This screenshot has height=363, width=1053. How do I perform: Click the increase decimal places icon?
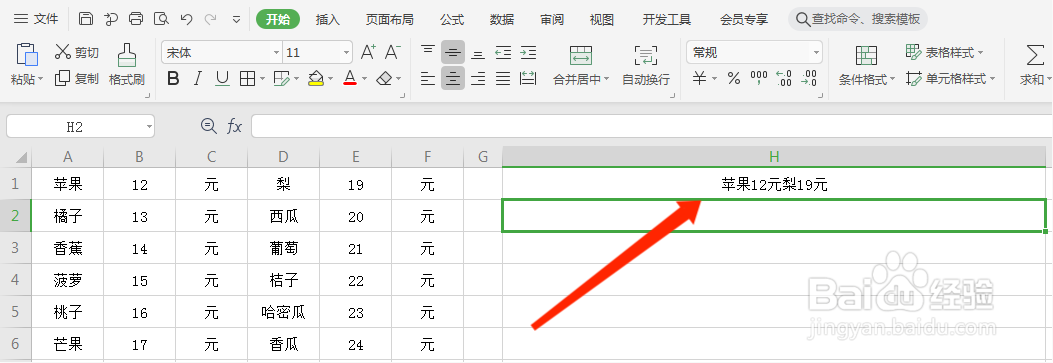click(x=784, y=79)
